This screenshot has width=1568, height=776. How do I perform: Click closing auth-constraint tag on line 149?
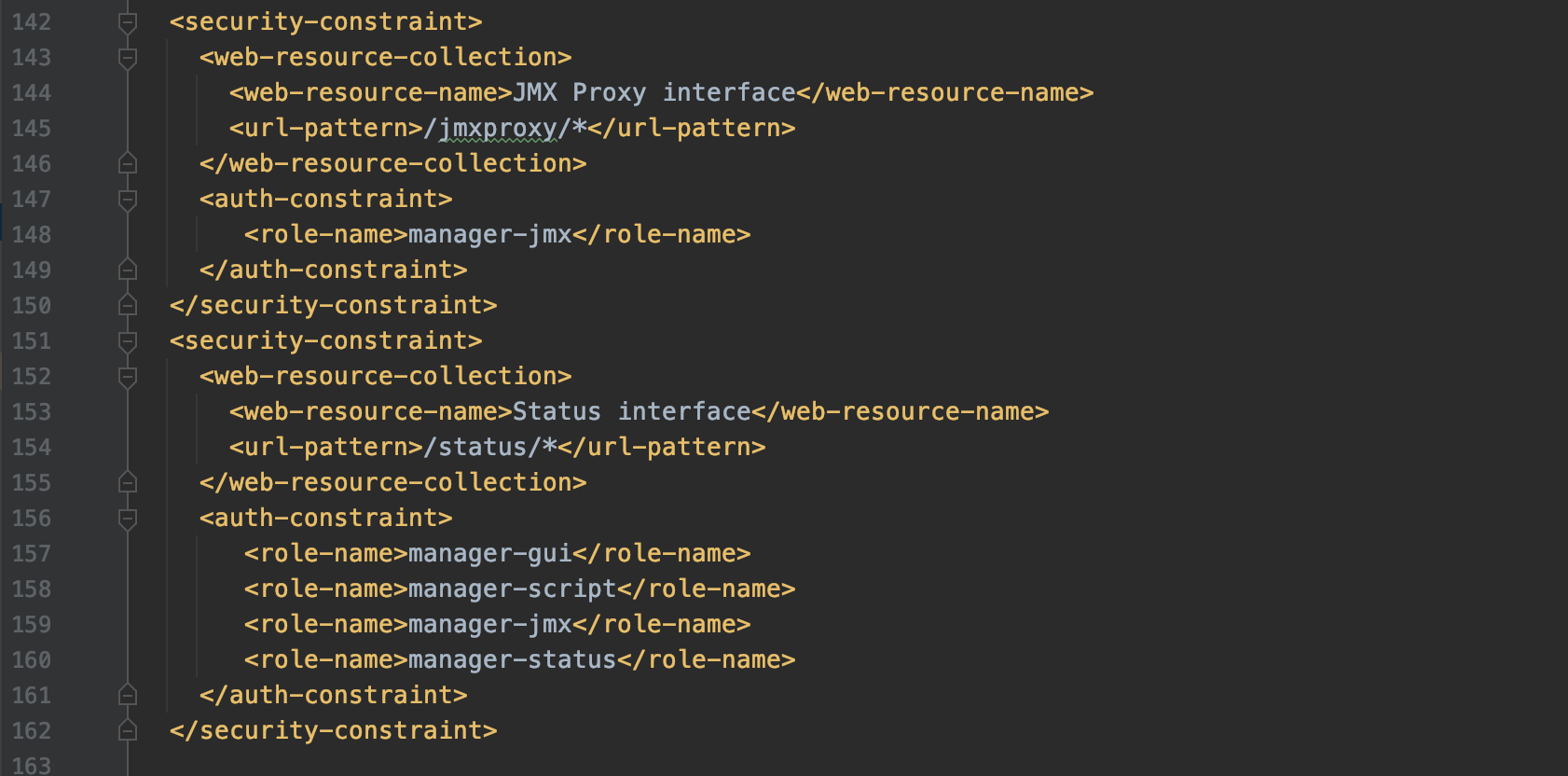334,270
